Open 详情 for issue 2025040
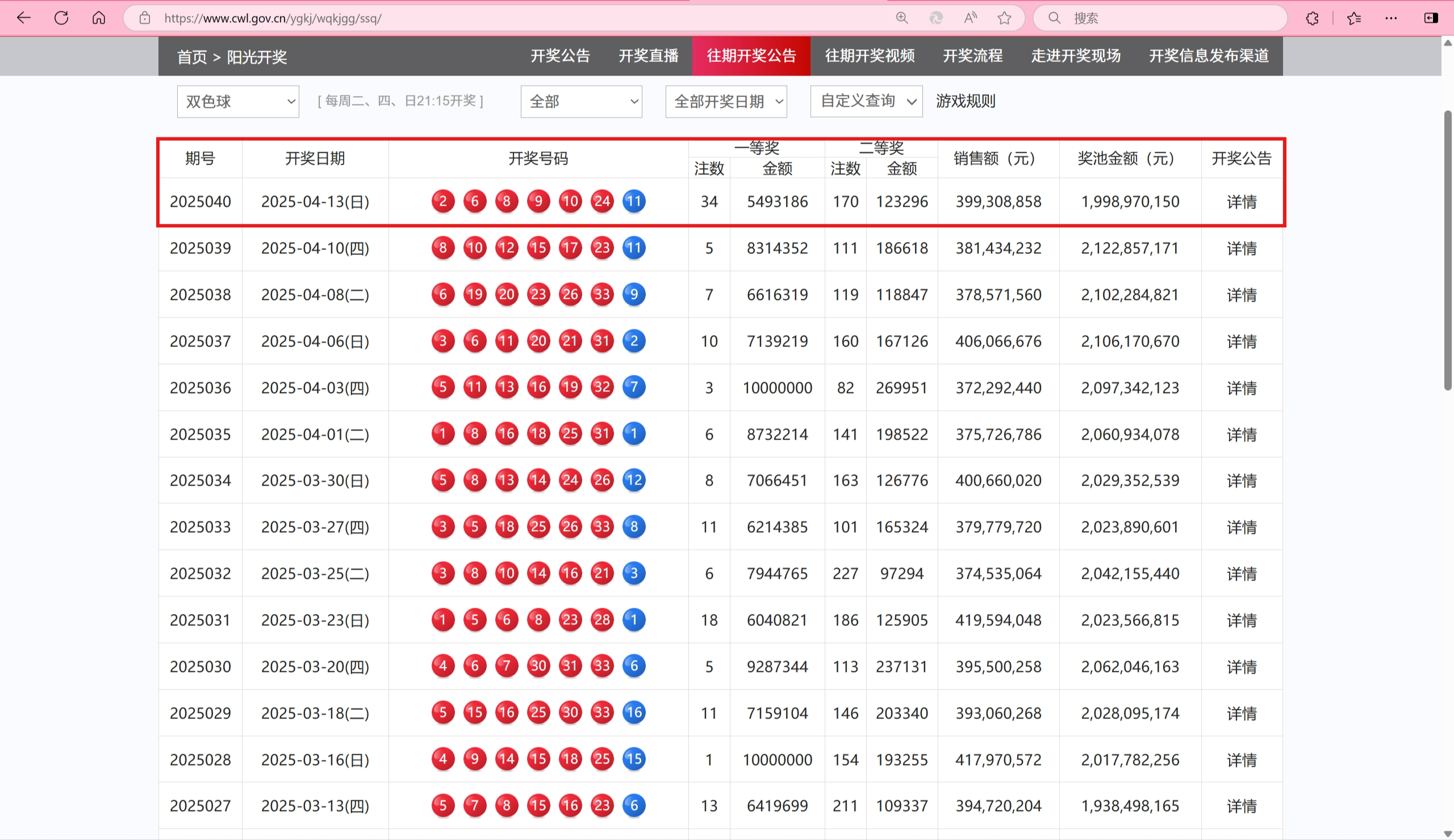Viewport: 1454px width, 840px height. (1241, 202)
